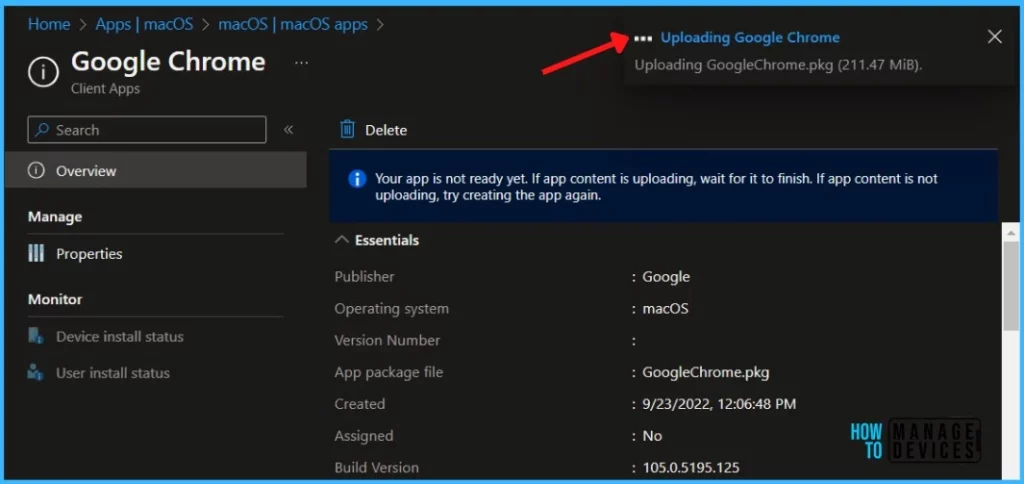Open User install status
This screenshot has width=1024, height=484.
tap(112, 373)
